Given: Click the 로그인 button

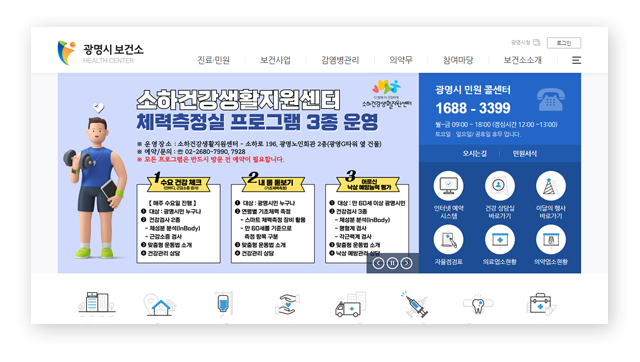Looking at the screenshot, I should click(x=564, y=43).
